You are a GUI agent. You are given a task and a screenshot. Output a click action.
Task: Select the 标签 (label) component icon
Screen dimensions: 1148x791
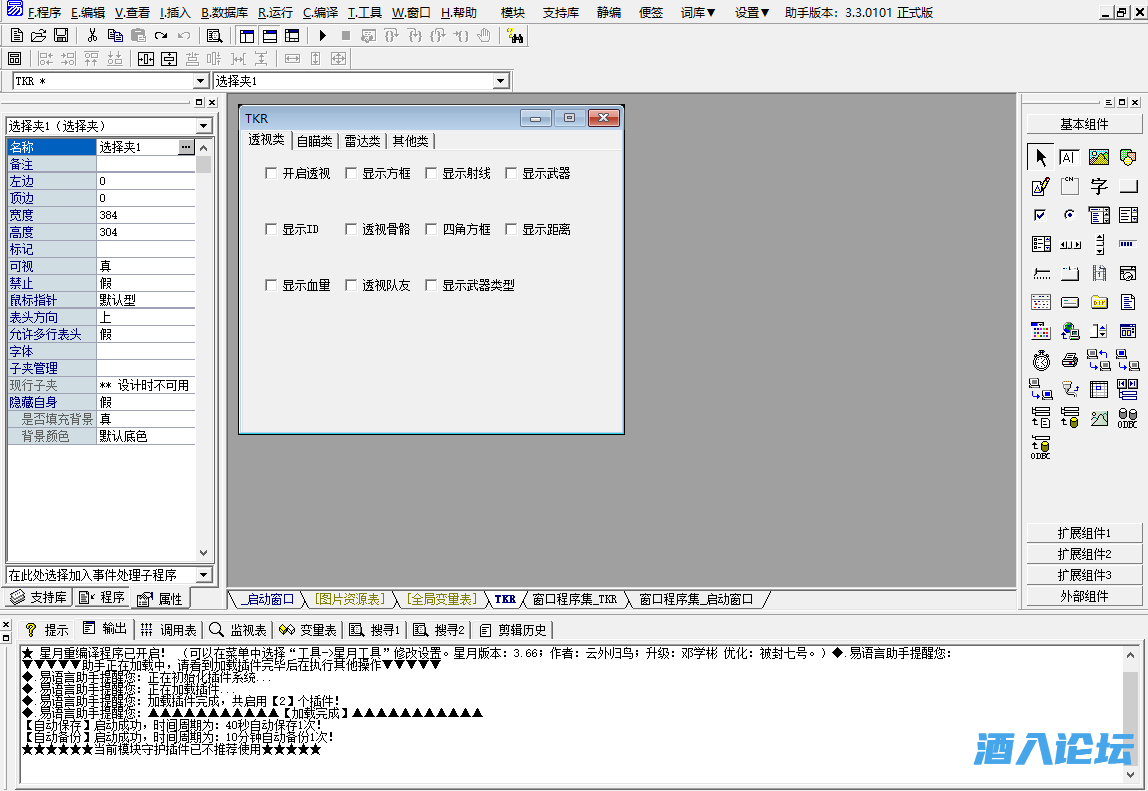[1069, 155]
